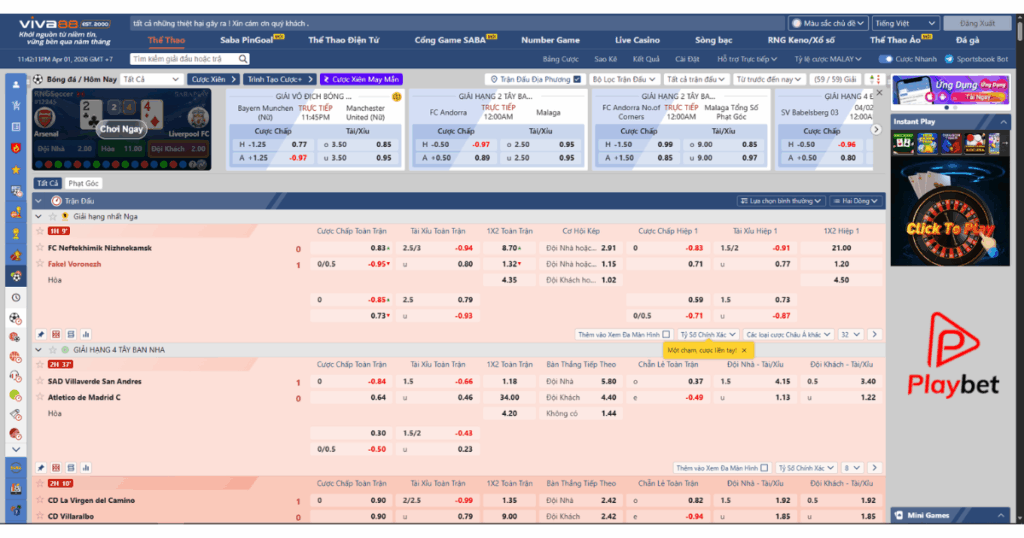Open the user account sidebar icon

point(15,85)
